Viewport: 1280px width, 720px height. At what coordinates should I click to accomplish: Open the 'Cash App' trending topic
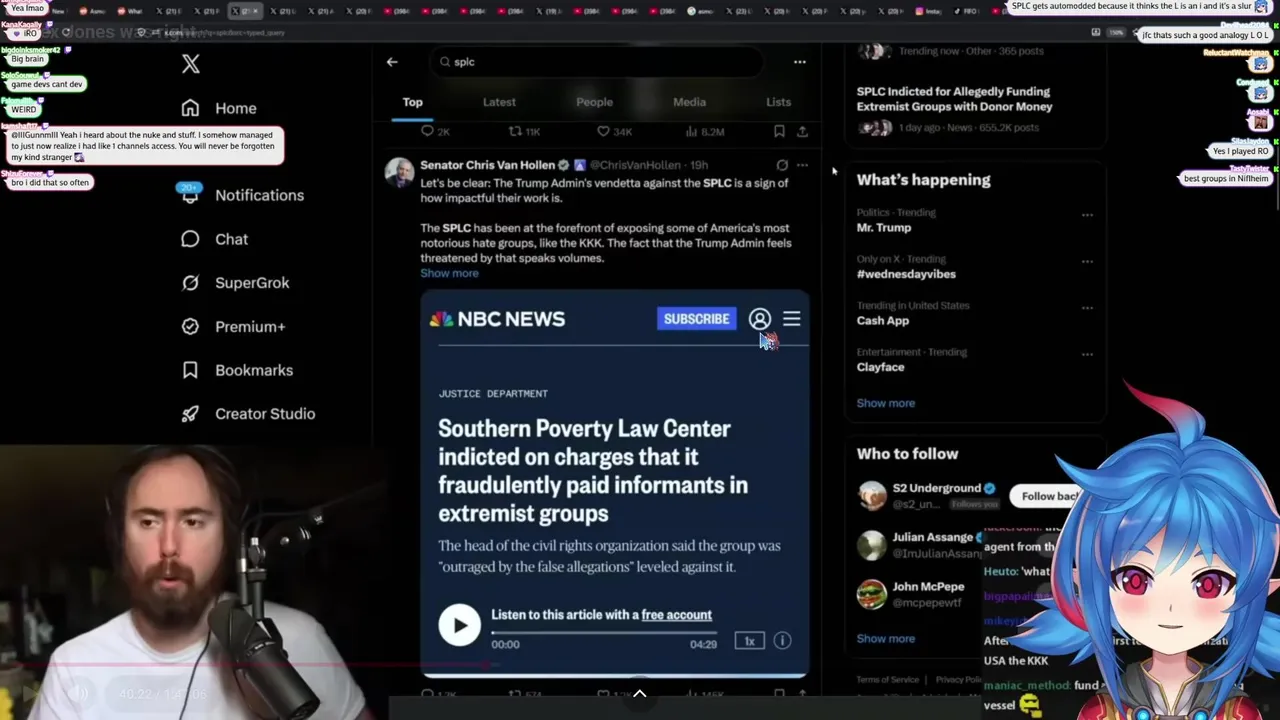(882, 320)
